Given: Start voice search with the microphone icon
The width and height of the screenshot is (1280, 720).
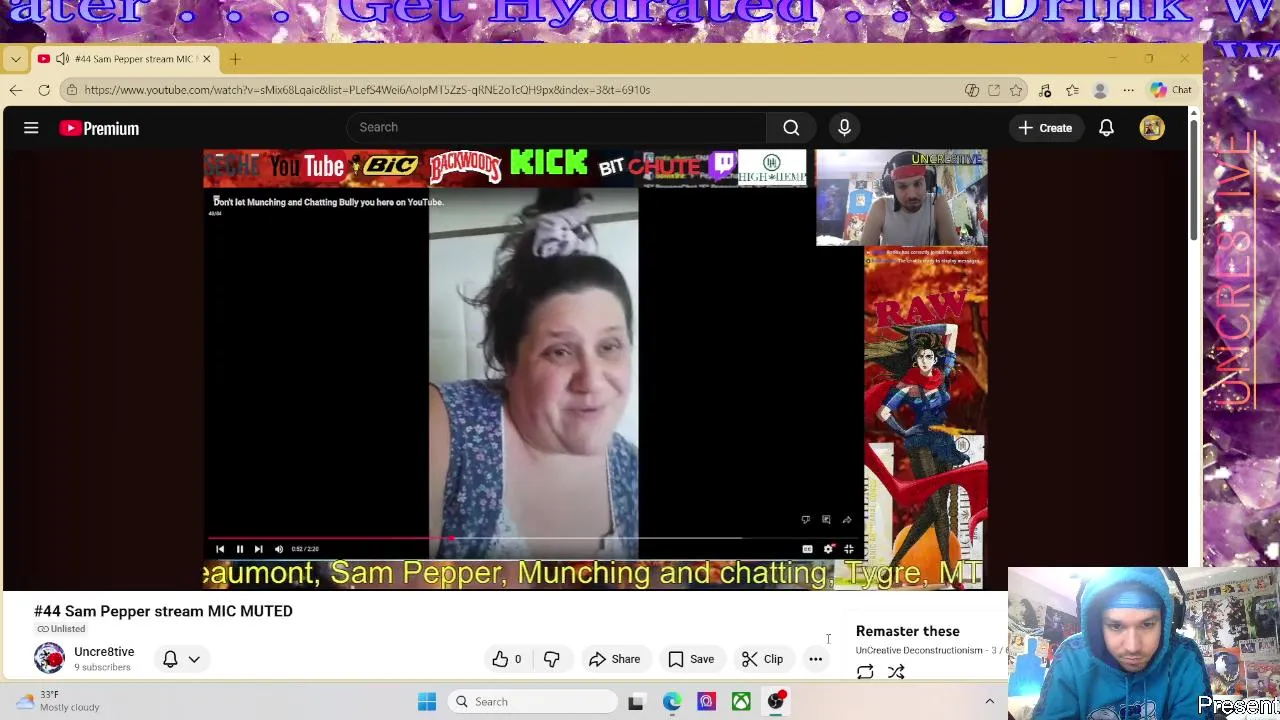Looking at the screenshot, I should point(844,127).
